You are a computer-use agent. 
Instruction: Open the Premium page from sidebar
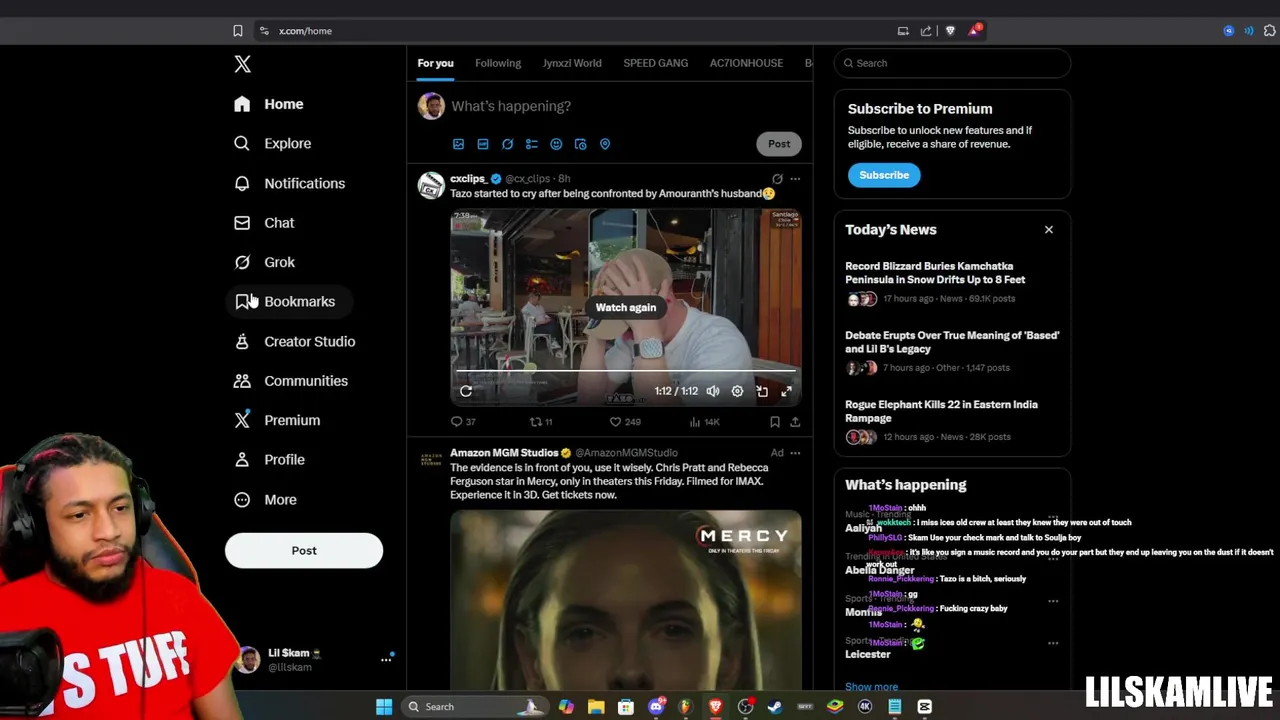click(x=277, y=420)
